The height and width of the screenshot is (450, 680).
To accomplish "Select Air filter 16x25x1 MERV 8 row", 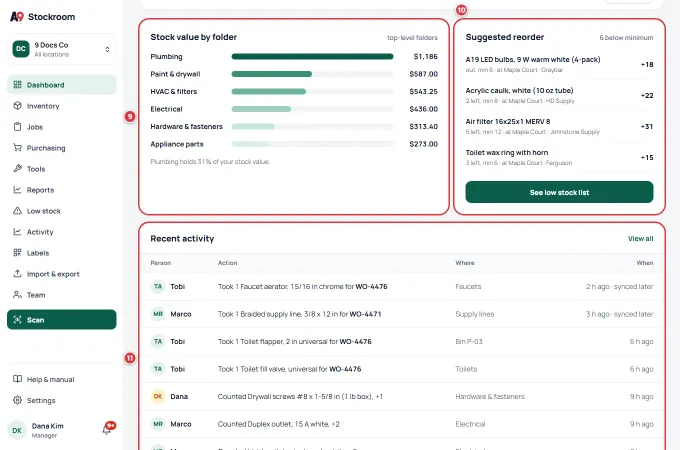I will point(559,126).
